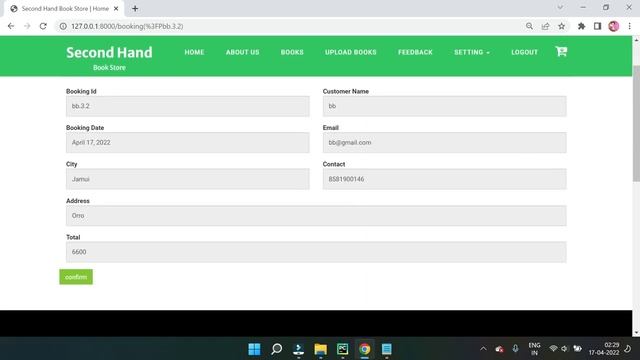Image resolution: width=640 pixels, height=360 pixels.
Task: Click the City field
Action: click(188, 179)
